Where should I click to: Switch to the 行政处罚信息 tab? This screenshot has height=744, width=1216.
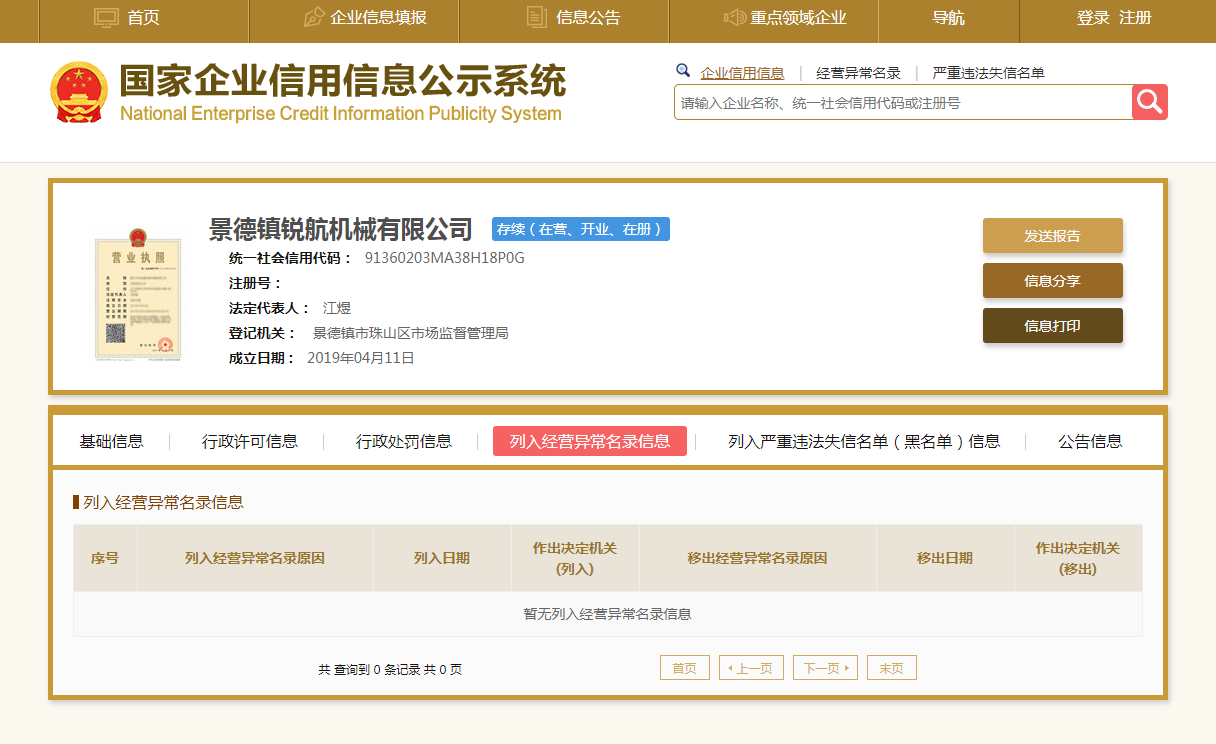click(404, 441)
